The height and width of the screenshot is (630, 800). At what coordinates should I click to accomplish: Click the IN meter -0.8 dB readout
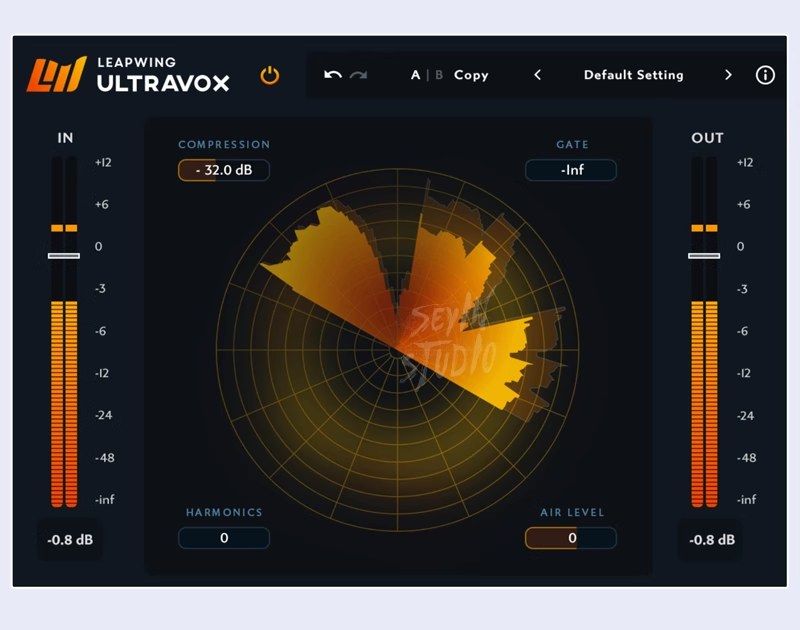(69, 540)
